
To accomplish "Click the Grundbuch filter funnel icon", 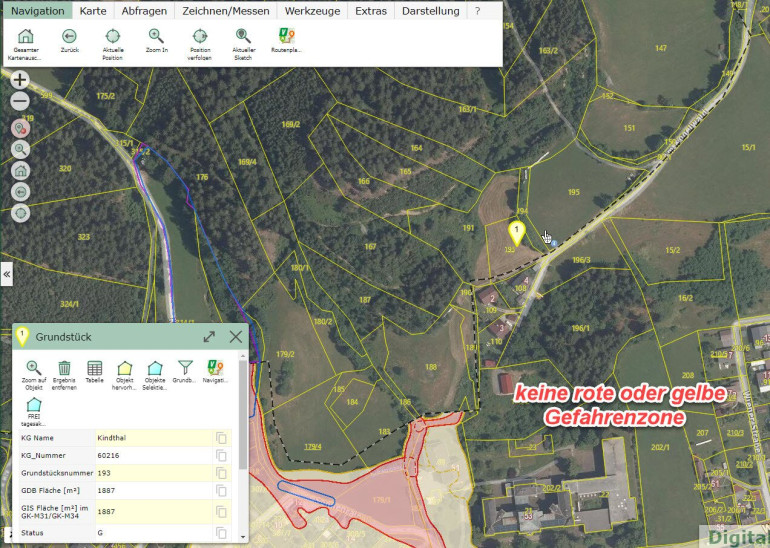I will click(x=185, y=369).
